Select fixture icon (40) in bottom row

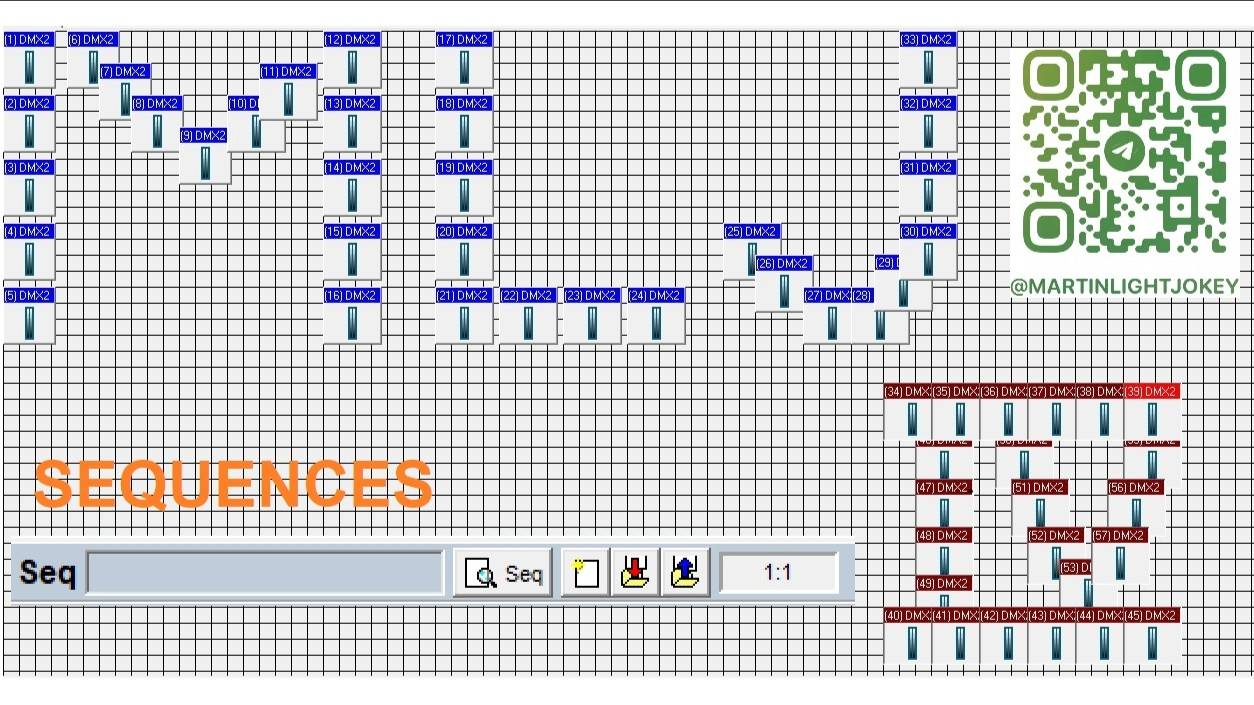pyautogui.click(x=908, y=636)
